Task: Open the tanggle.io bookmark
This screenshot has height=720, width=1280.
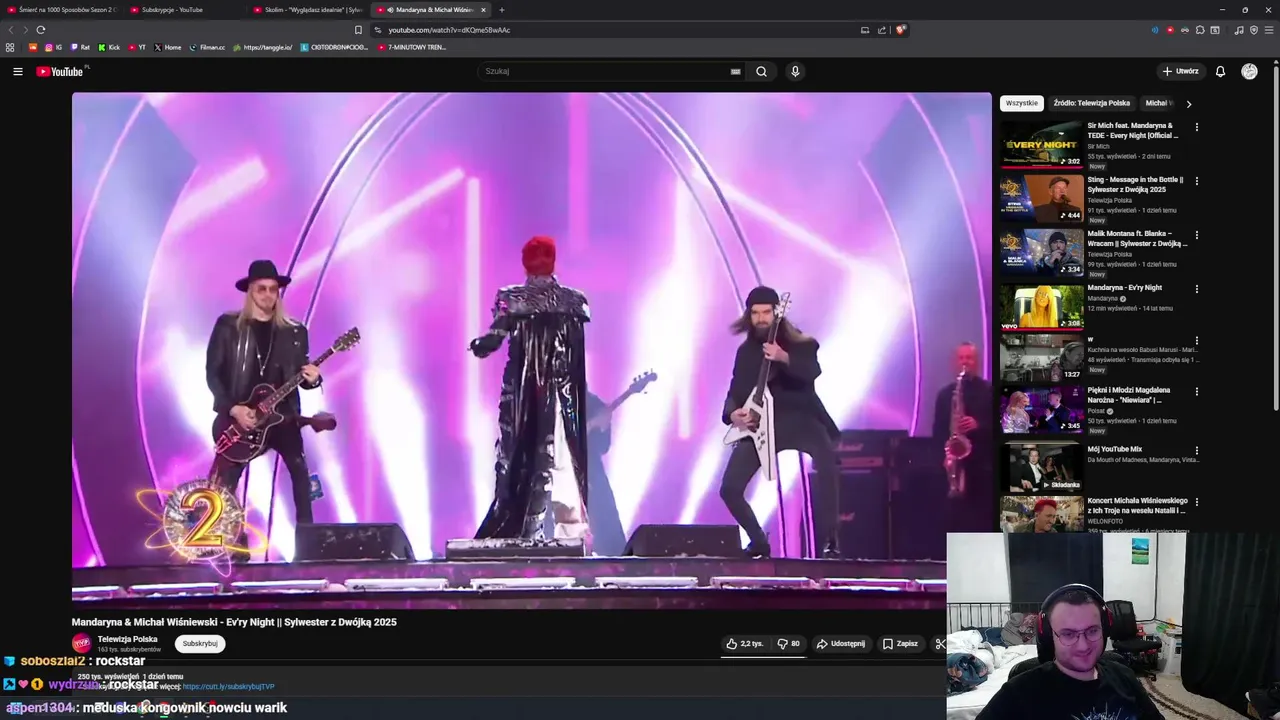Action: pyautogui.click(x=263, y=47)
